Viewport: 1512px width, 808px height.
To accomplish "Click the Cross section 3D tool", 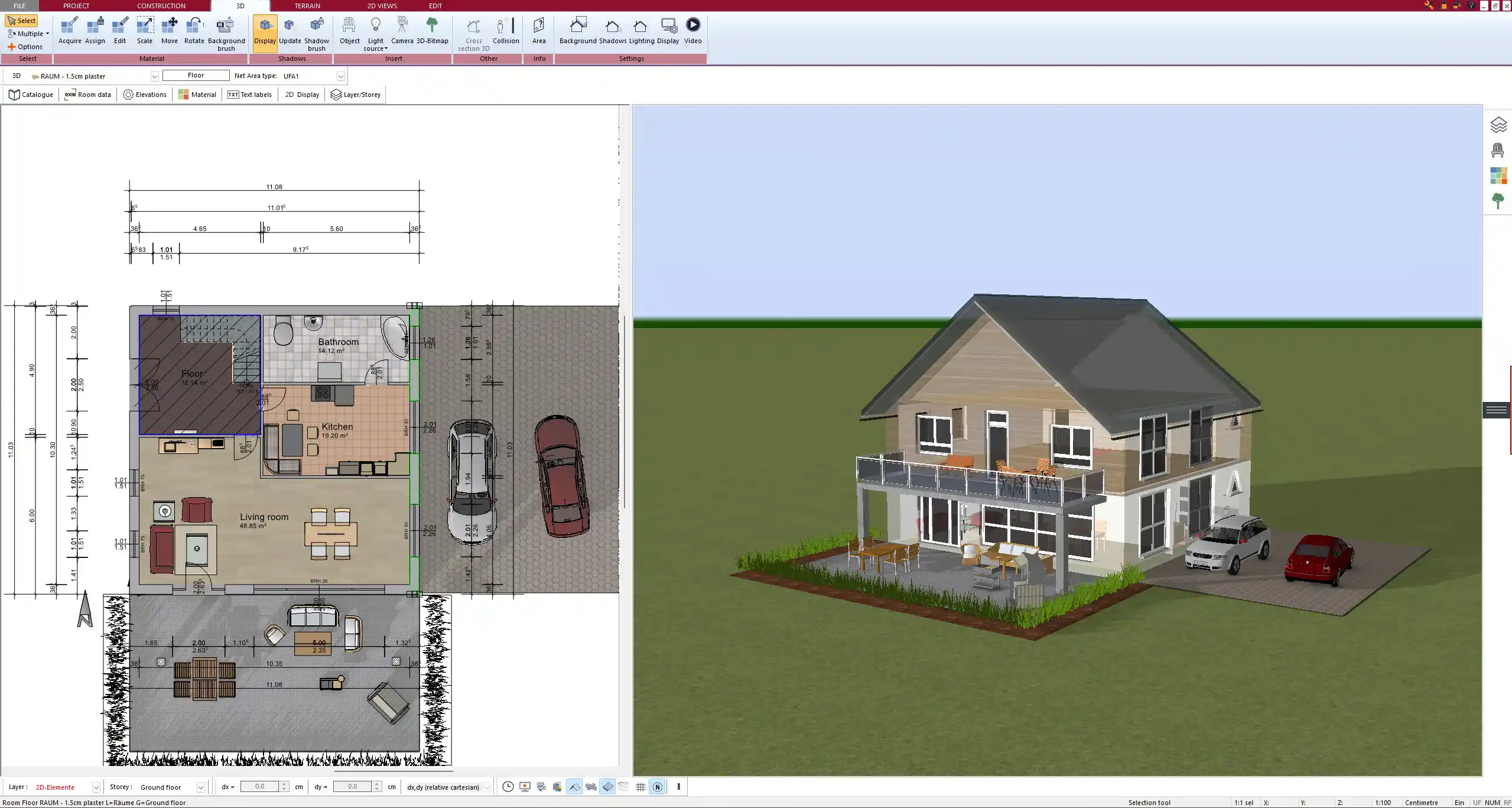I will pos(473,34).
